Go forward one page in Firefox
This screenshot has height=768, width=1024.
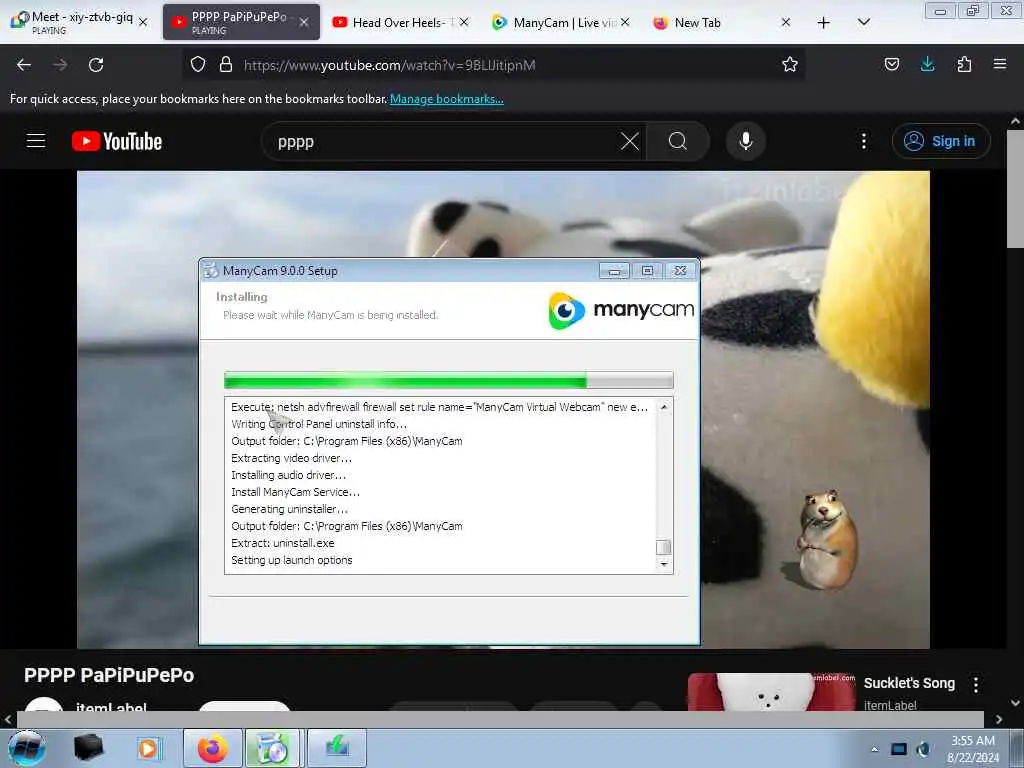[x=60, y=65]
